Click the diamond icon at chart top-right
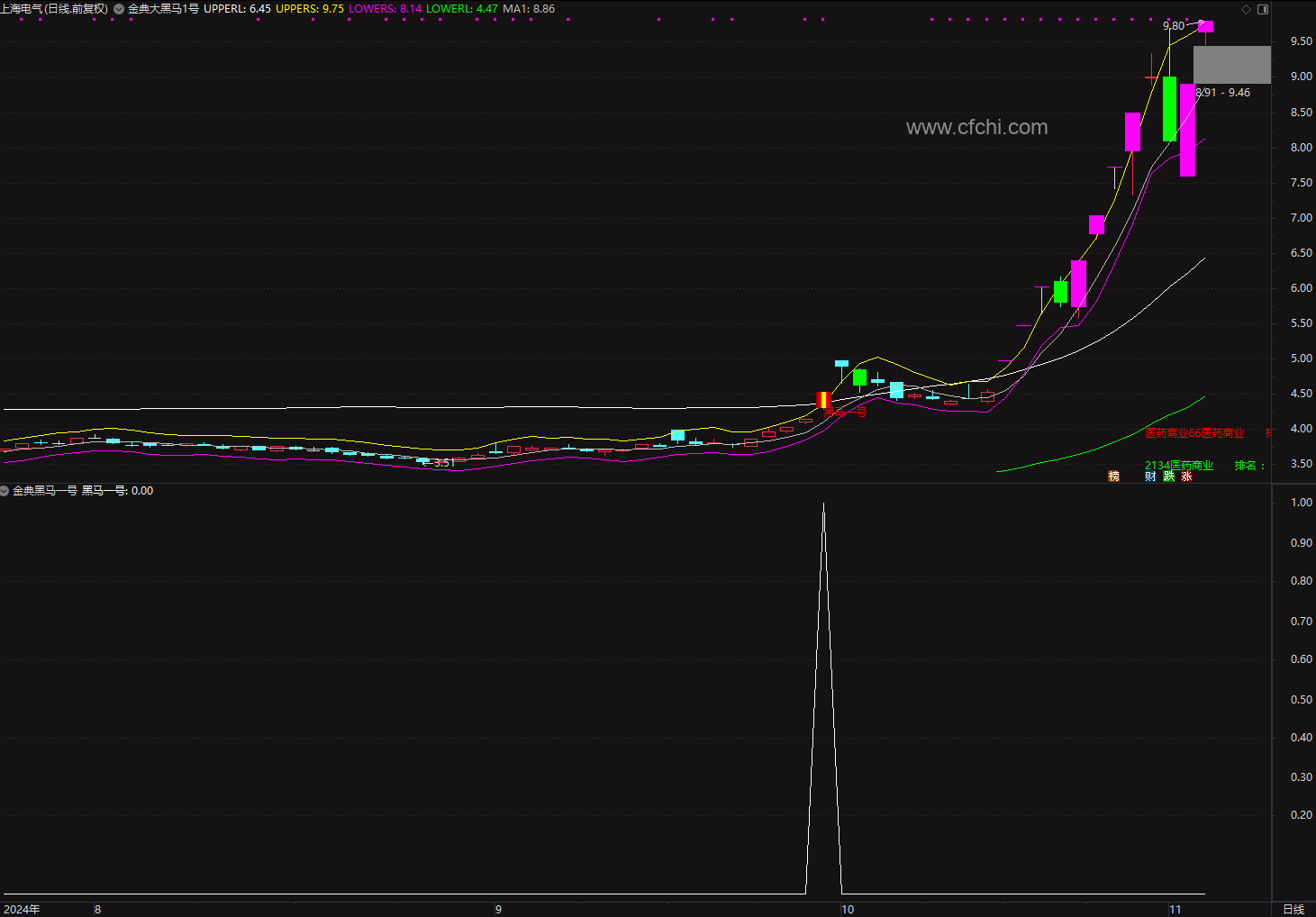 pyautogui.click(x=1247, y=9)
